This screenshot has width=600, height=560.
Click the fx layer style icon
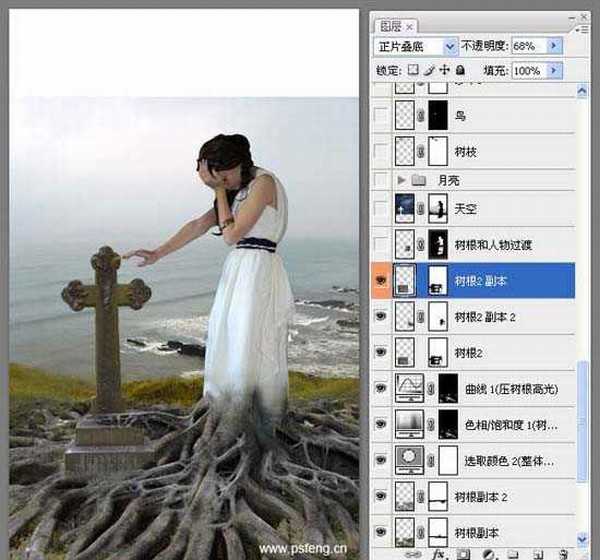pos(437,553)
